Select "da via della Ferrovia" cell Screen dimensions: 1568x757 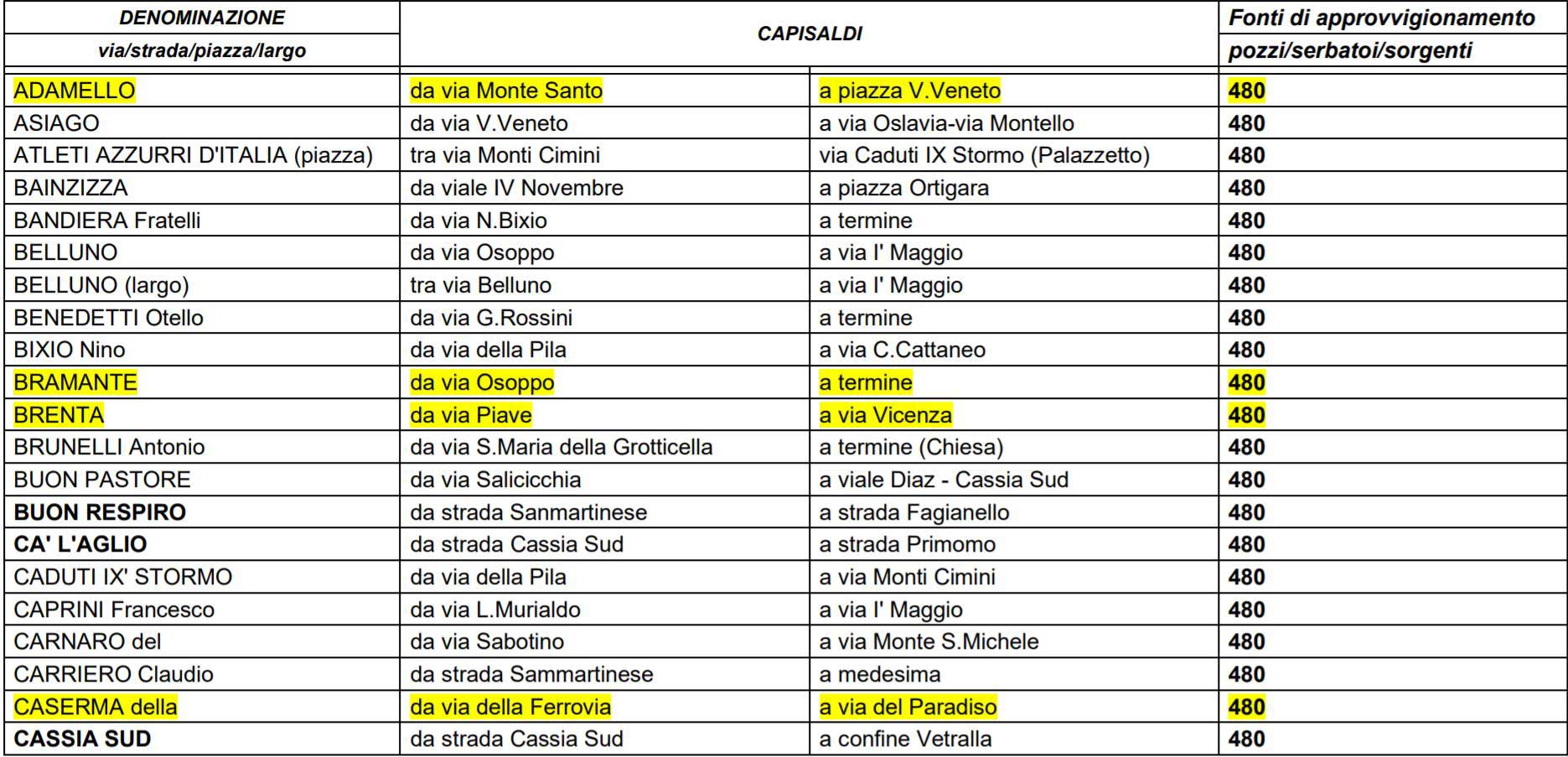click(510, 707)
